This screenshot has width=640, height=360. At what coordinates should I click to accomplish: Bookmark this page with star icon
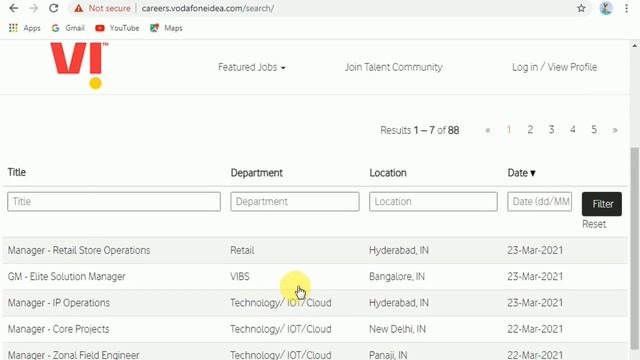pyautogui.click(x=581, y=8)
